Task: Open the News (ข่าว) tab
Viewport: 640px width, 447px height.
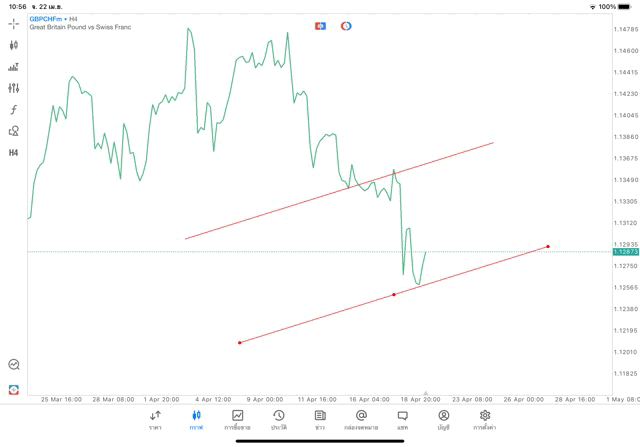Action: (320, 419)
